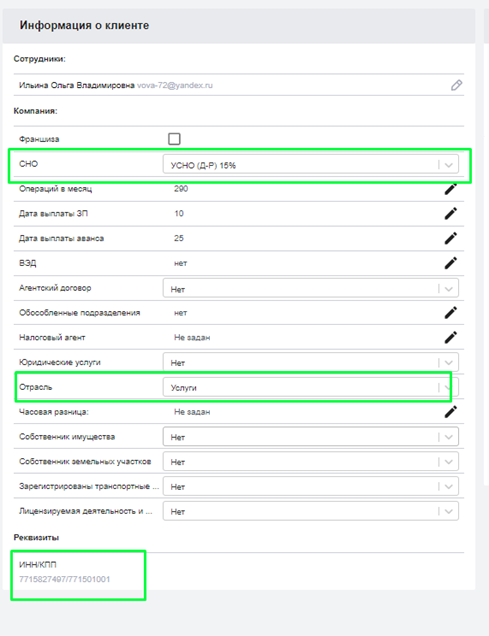Open Юридические услуги dropdown
This screenshot has width=489, height=636.
(x=311, y=362)
